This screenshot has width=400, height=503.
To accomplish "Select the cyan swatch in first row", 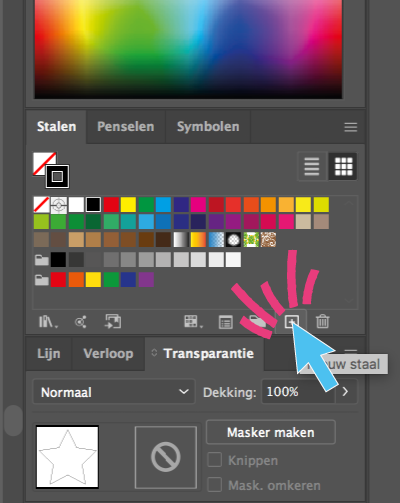I will [x=163, y=204].
